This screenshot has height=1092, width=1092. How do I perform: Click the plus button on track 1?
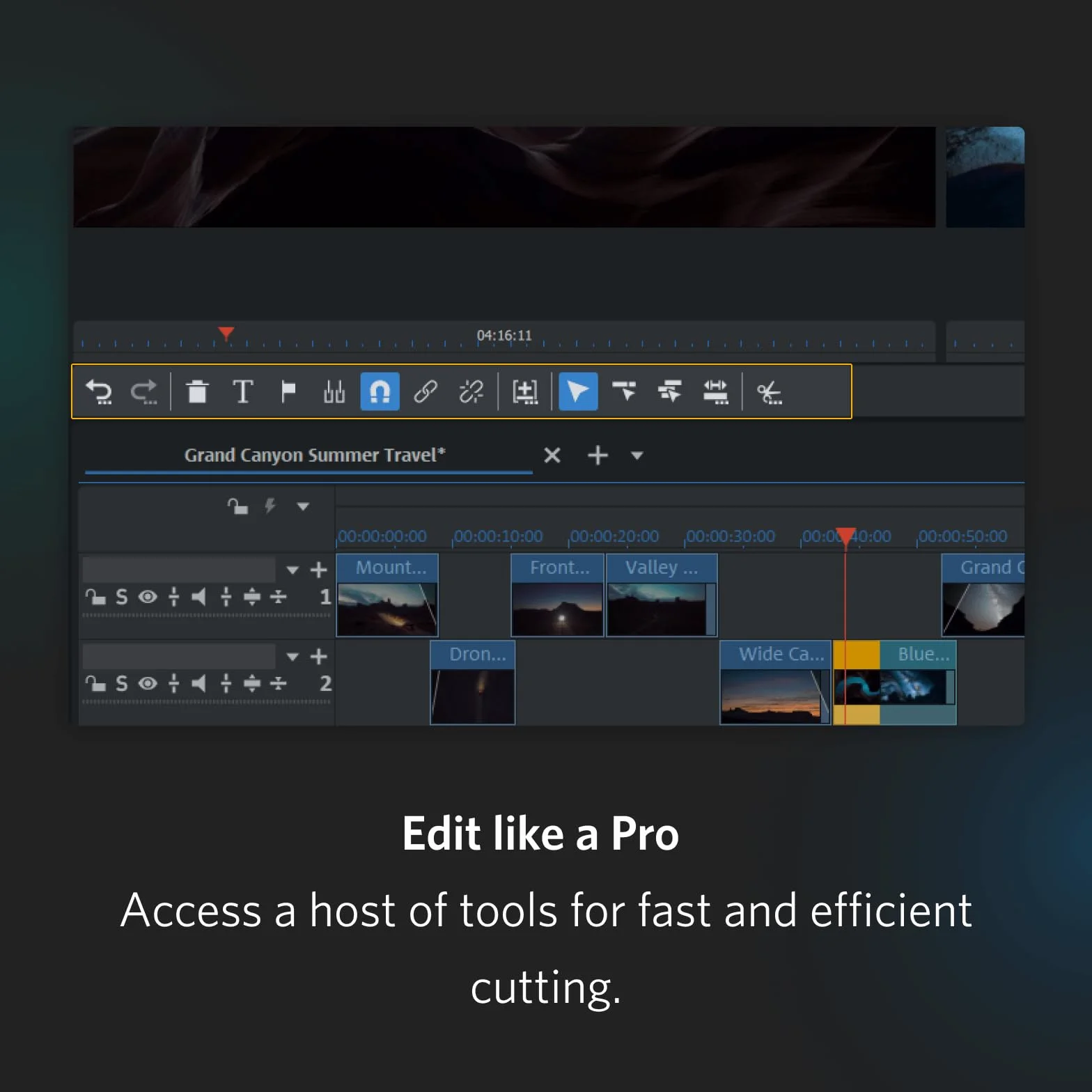pos(318,570)
